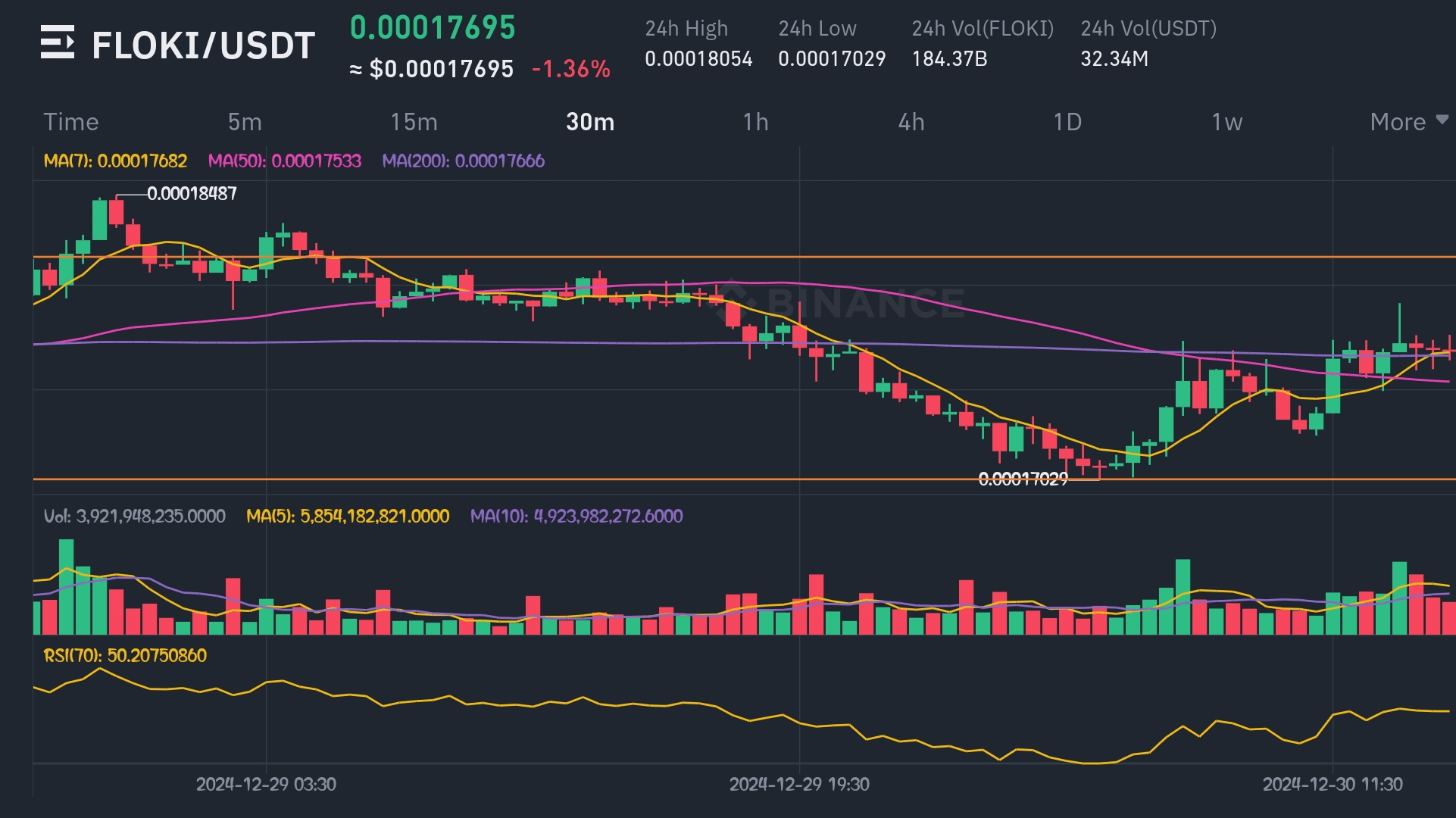
Task: Click the MA(50) indicator label
Action: pyautogui.click(x=284, y=161)
